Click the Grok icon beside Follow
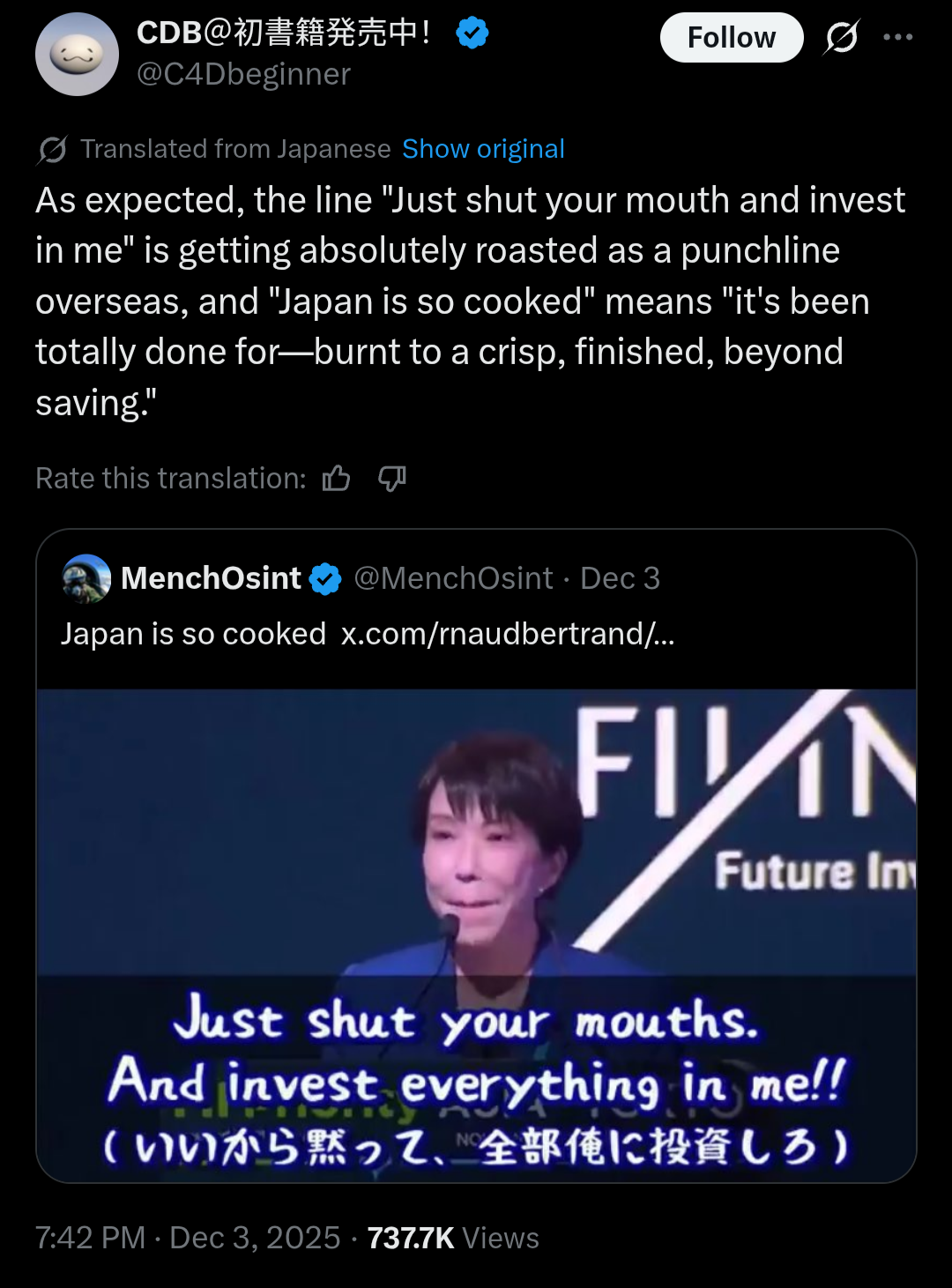 click(x=842, y=37)
